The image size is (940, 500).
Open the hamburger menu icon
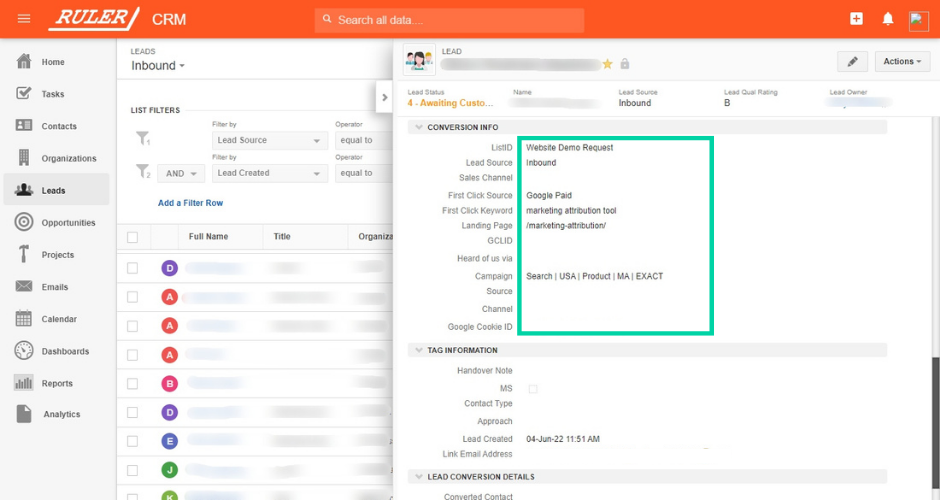[24, 19]
